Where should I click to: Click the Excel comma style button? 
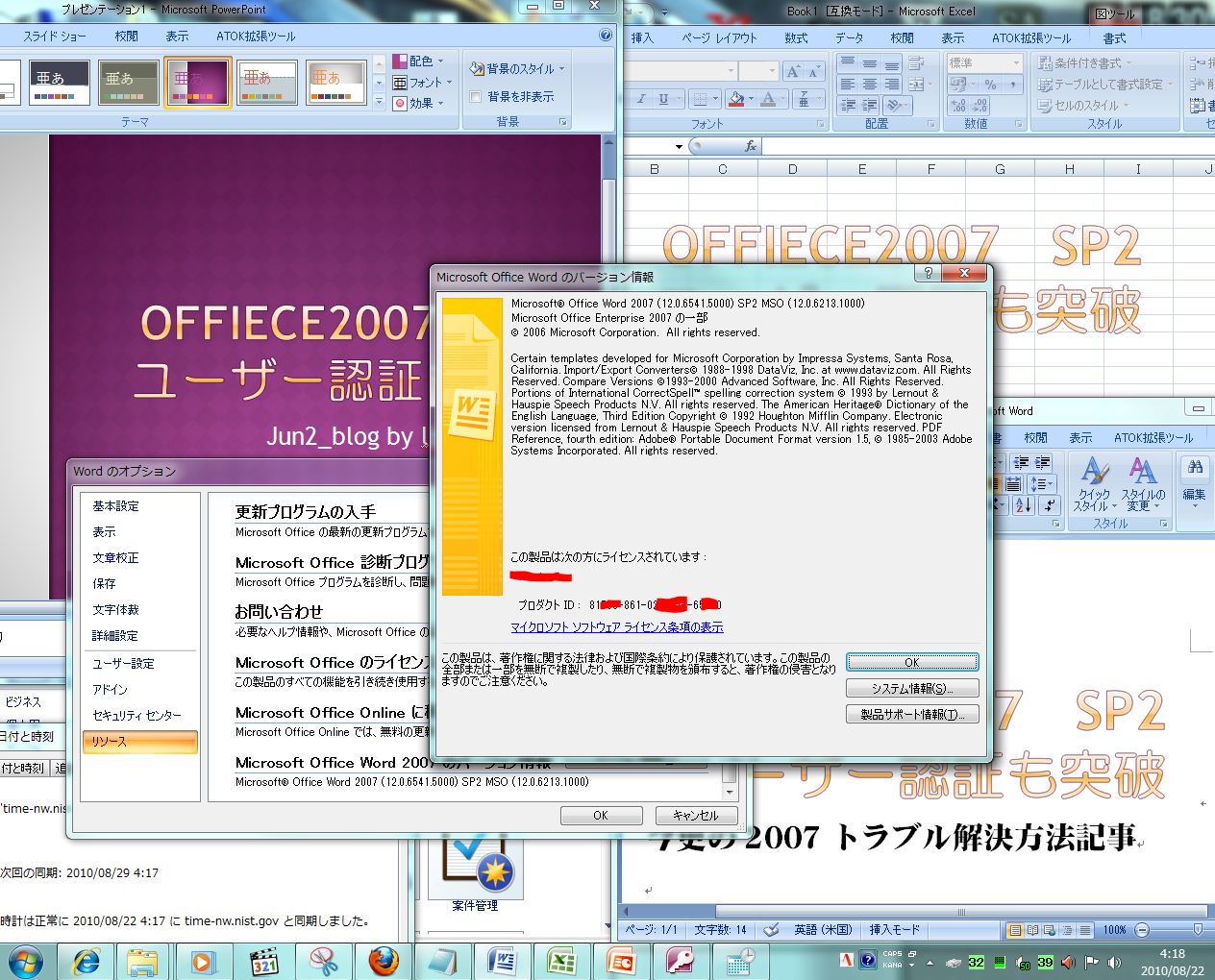click(x=1012, y=85)
